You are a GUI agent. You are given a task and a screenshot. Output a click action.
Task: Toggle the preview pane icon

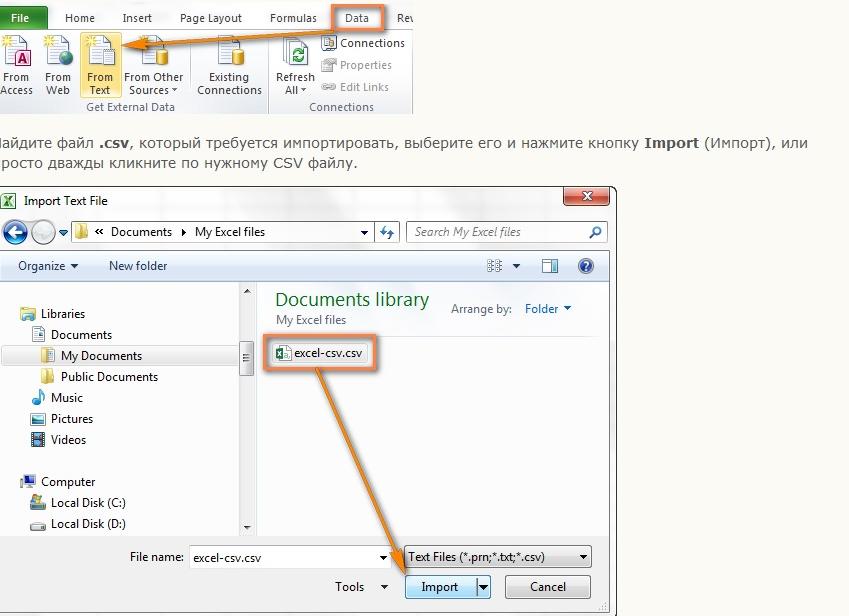550,266
